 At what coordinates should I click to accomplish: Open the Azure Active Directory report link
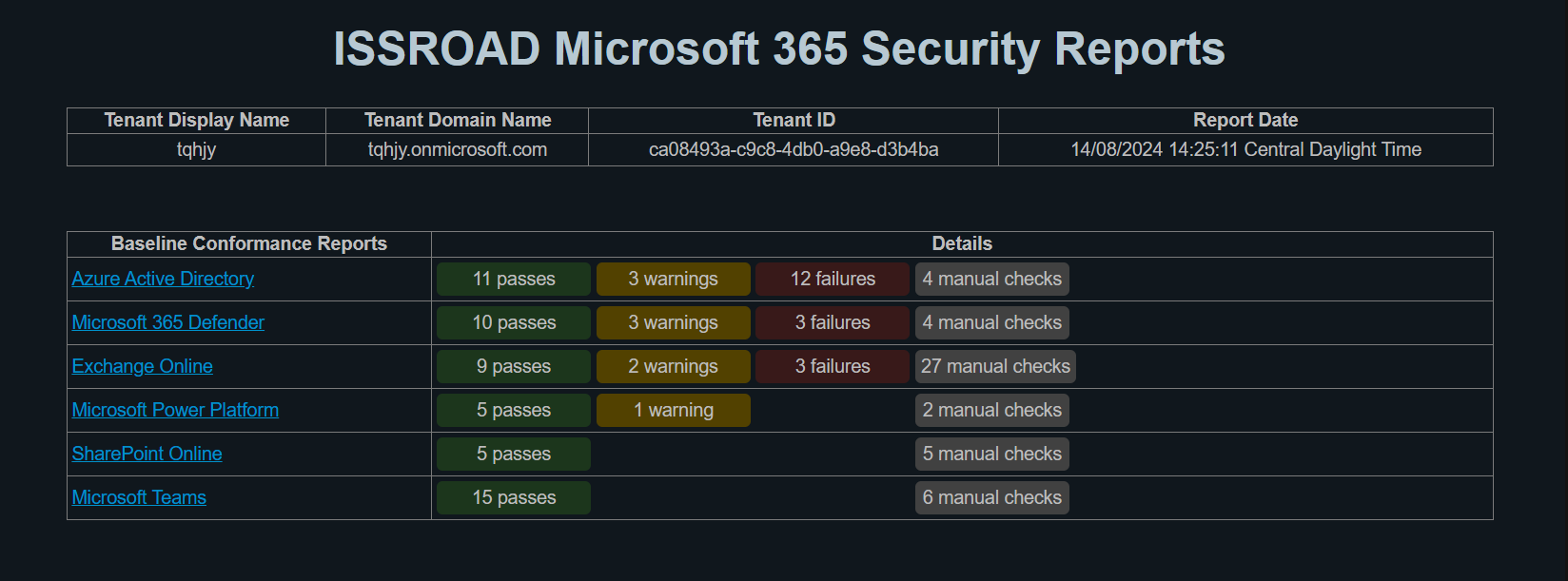coord(163,279)
